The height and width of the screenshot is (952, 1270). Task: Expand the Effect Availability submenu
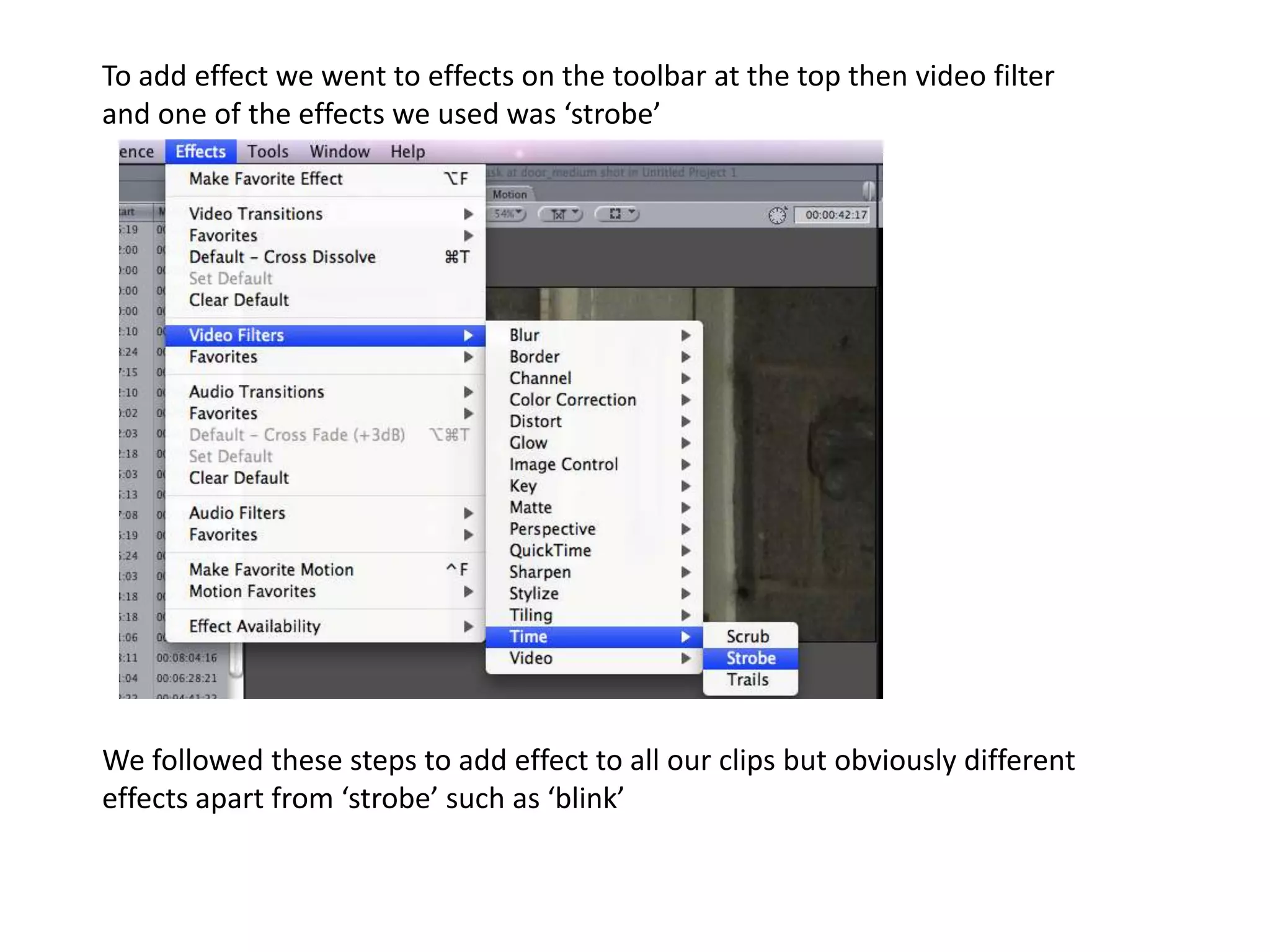tap(326, 626)
